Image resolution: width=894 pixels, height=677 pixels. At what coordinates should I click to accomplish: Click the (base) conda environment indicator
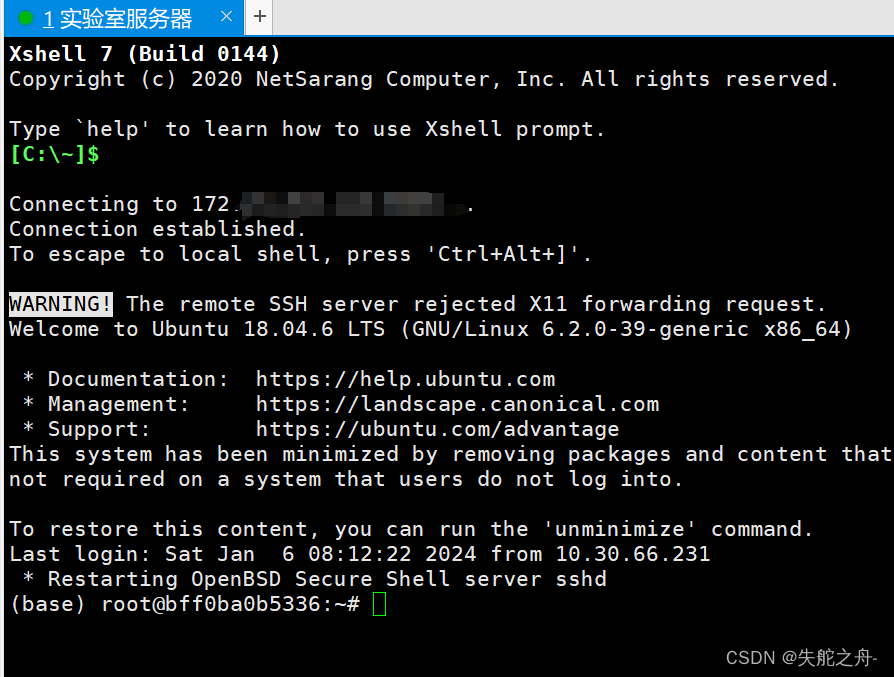[48, 605]
